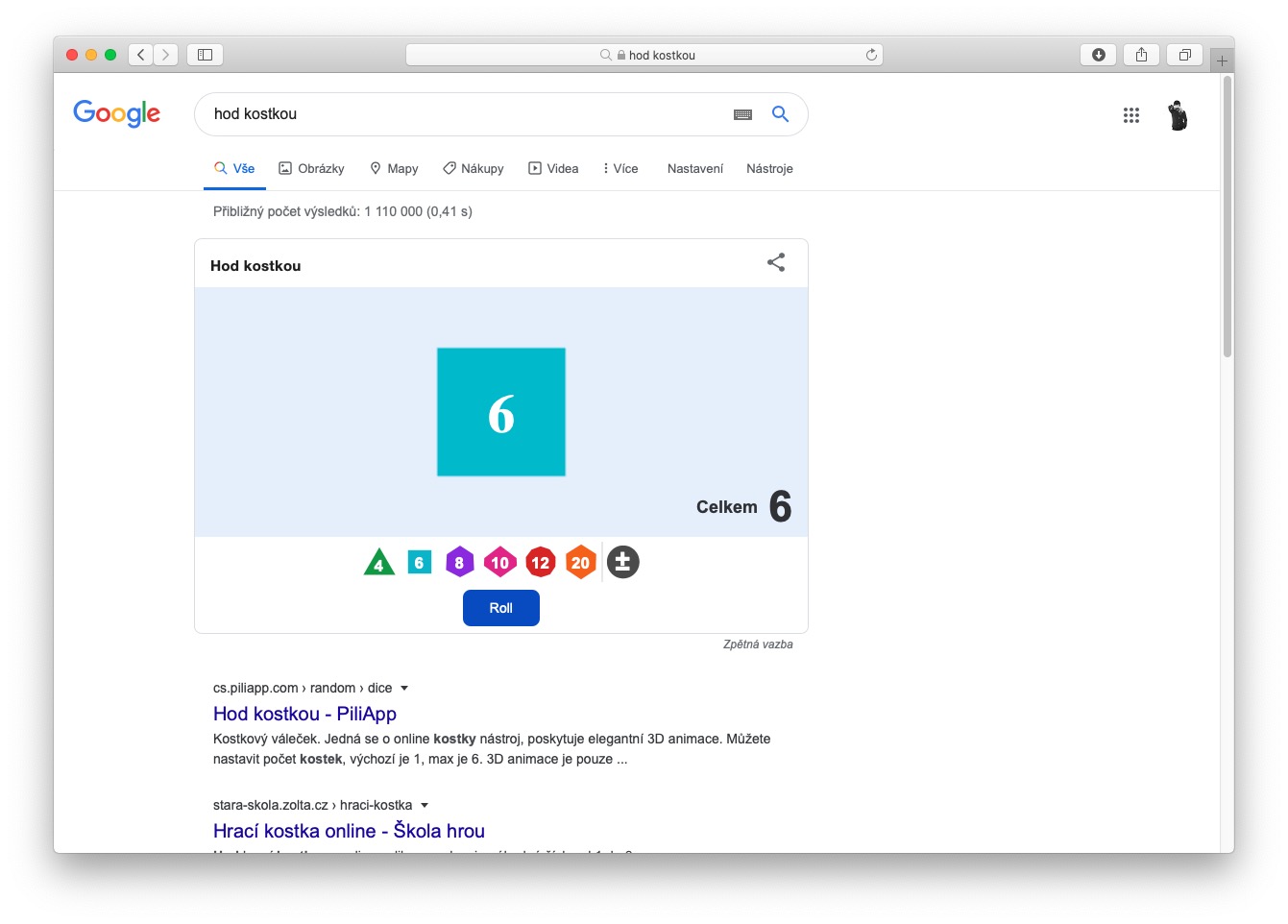Select the 4-sided green triangle die
1288x924 pixels.
379,562
